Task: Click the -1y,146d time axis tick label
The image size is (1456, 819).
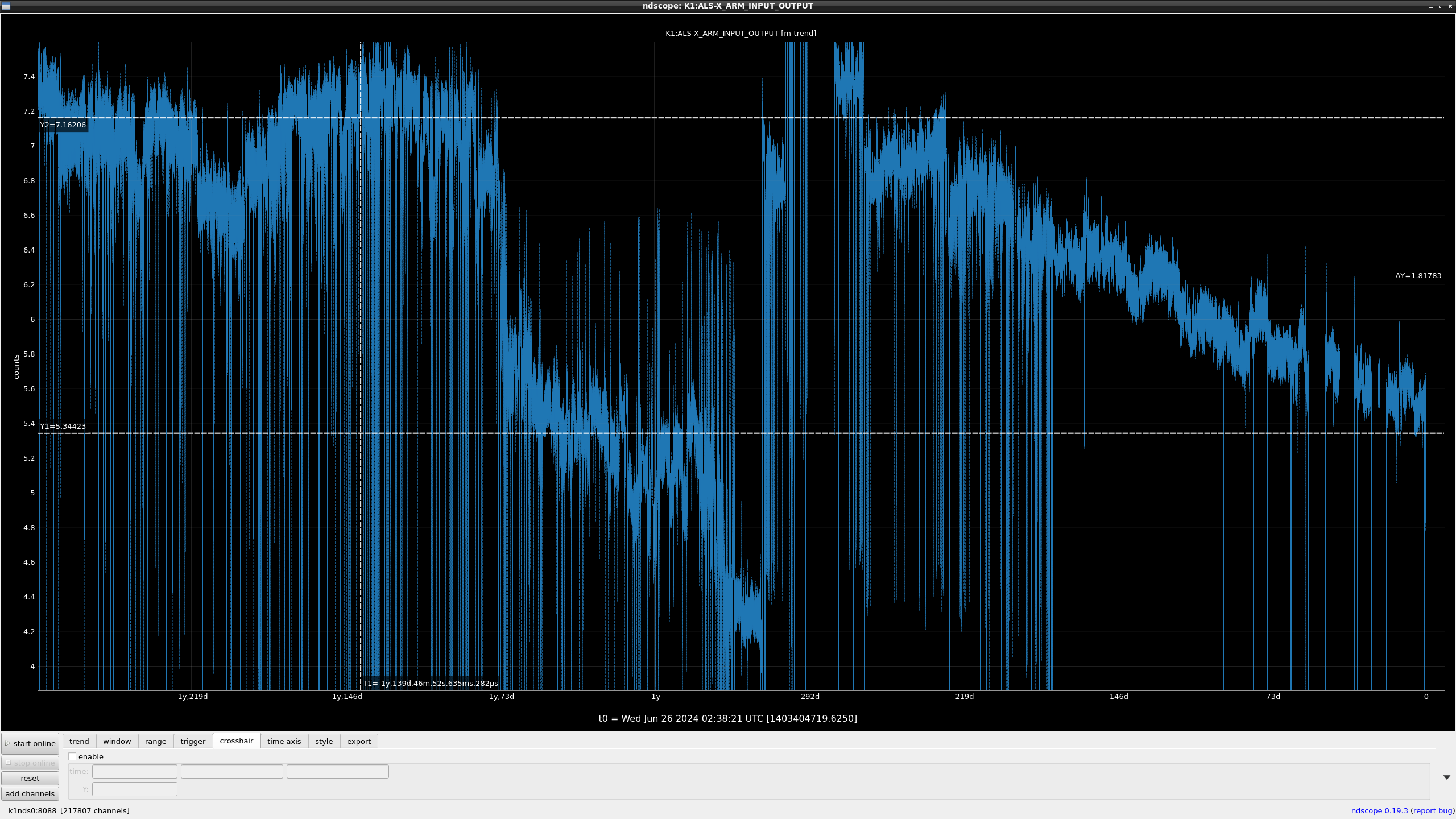Action: pos(346,696)
